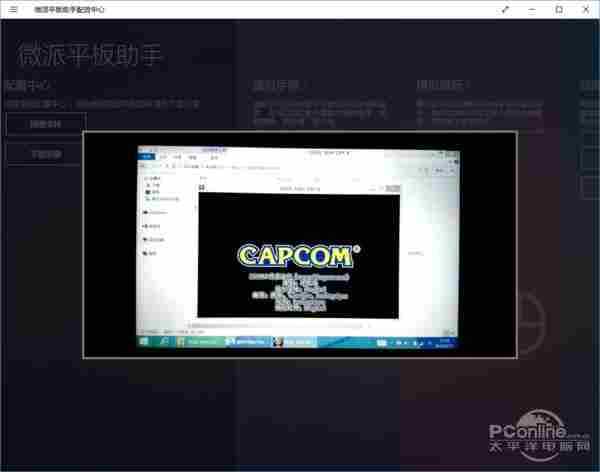Click the window title text 微派平板助手配置中心
The height and width of the screenshot is (472, 600).
tap(75, 9)
